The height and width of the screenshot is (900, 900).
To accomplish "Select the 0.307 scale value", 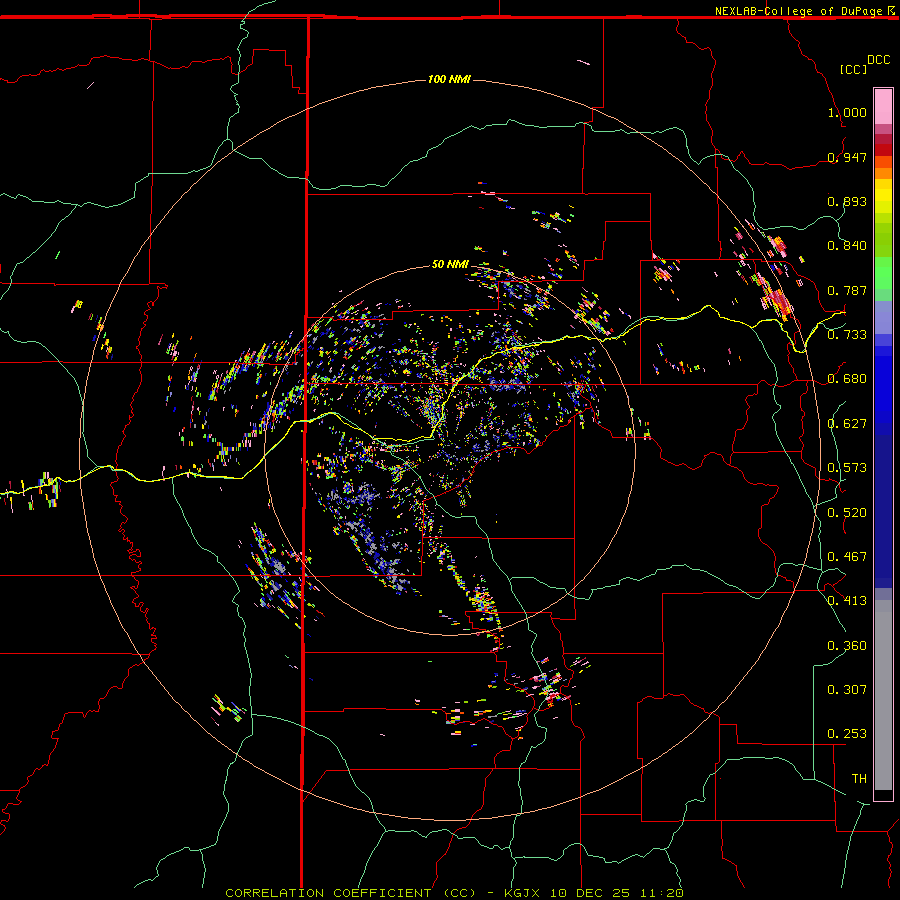I will (x=847, y=690).
